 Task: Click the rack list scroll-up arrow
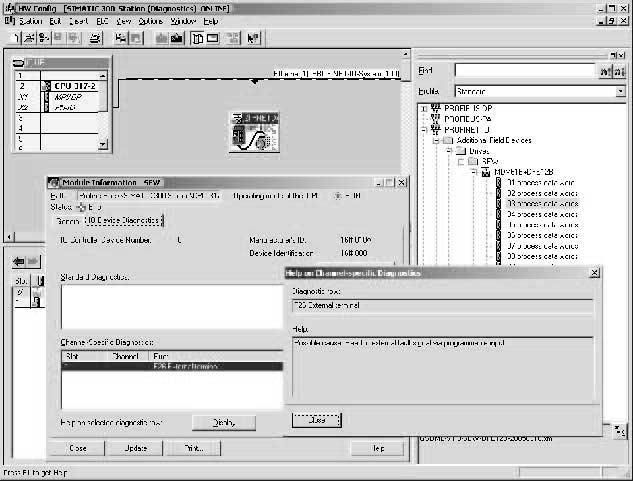(x=103, y=76)
